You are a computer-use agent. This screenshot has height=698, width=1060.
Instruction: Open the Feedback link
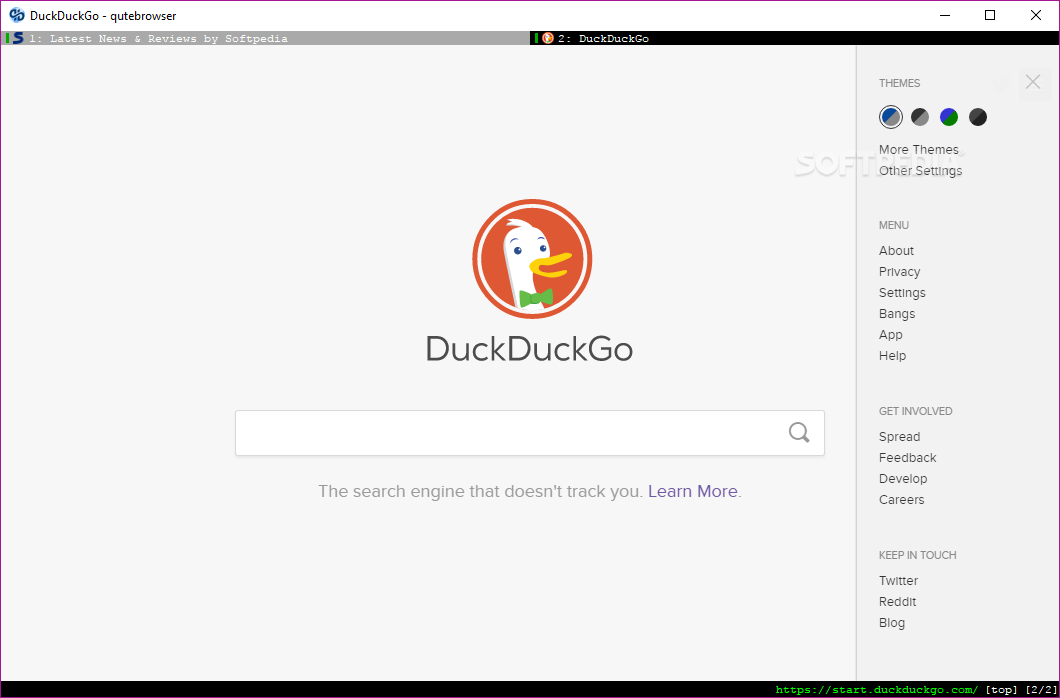908,457
